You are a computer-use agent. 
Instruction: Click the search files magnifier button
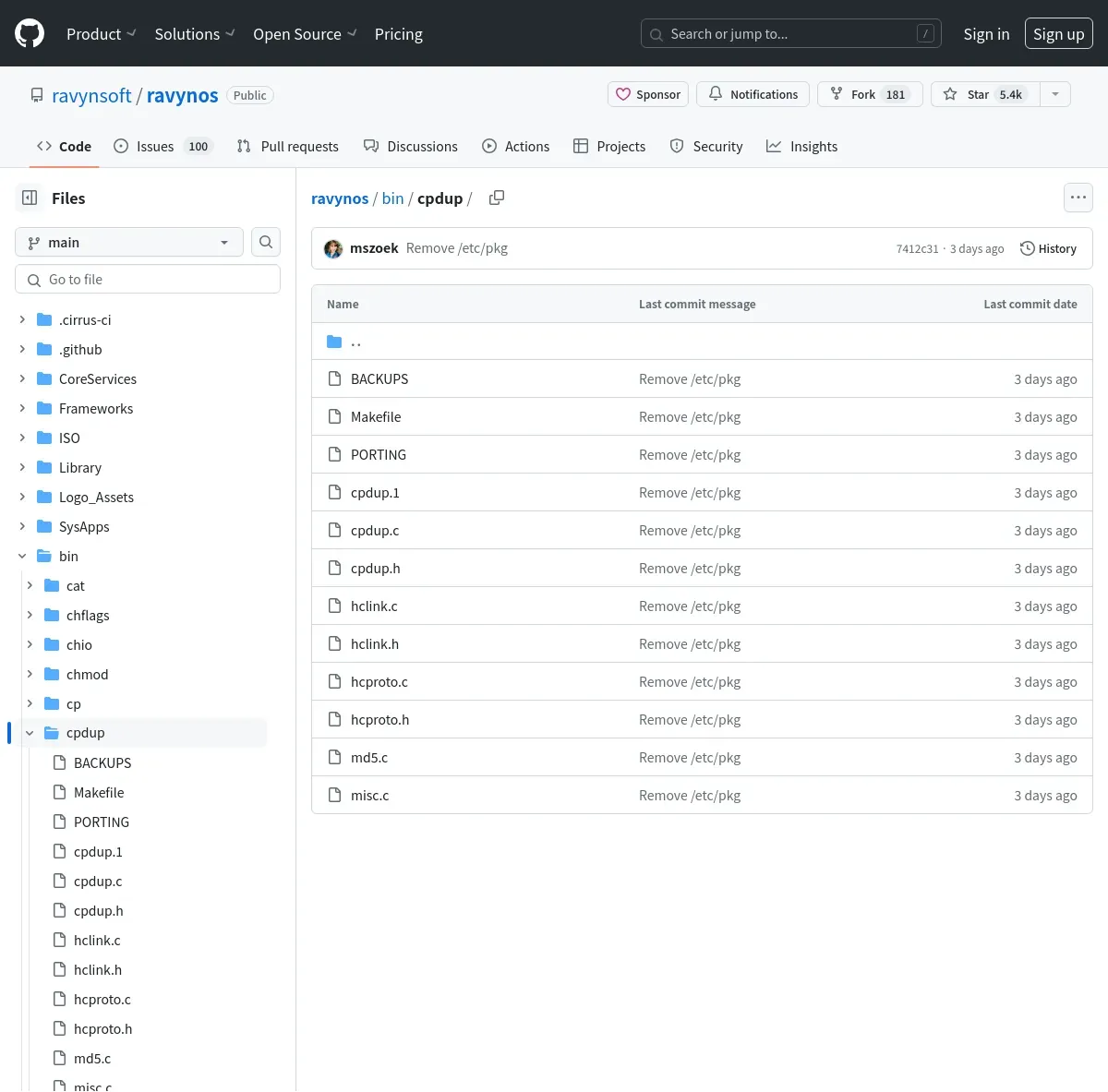click(266, 242)
